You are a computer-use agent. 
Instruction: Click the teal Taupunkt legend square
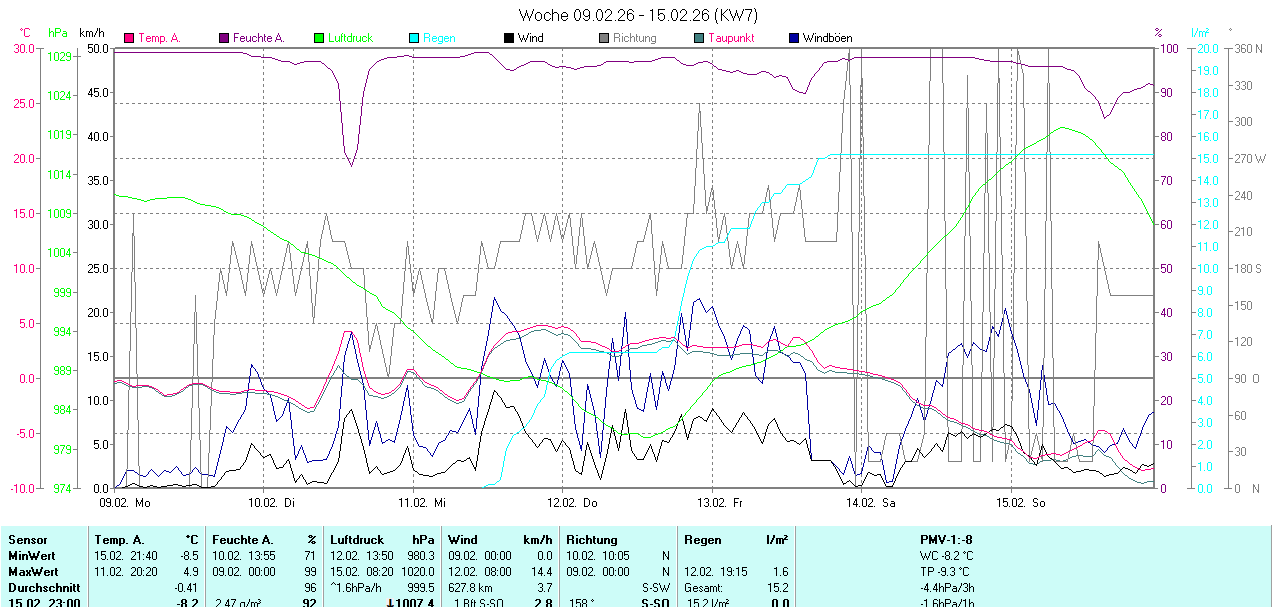pos(699,38)
